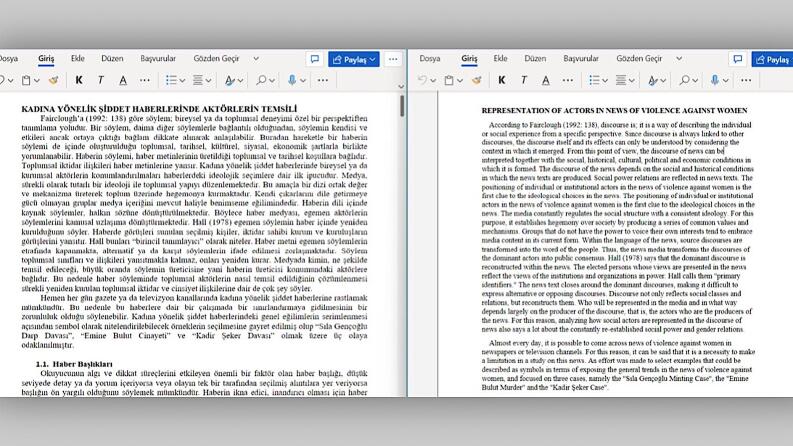Select Başvurular tab in left window
The height and width of the screenshot is (446, 793).
tap(158, 58)
